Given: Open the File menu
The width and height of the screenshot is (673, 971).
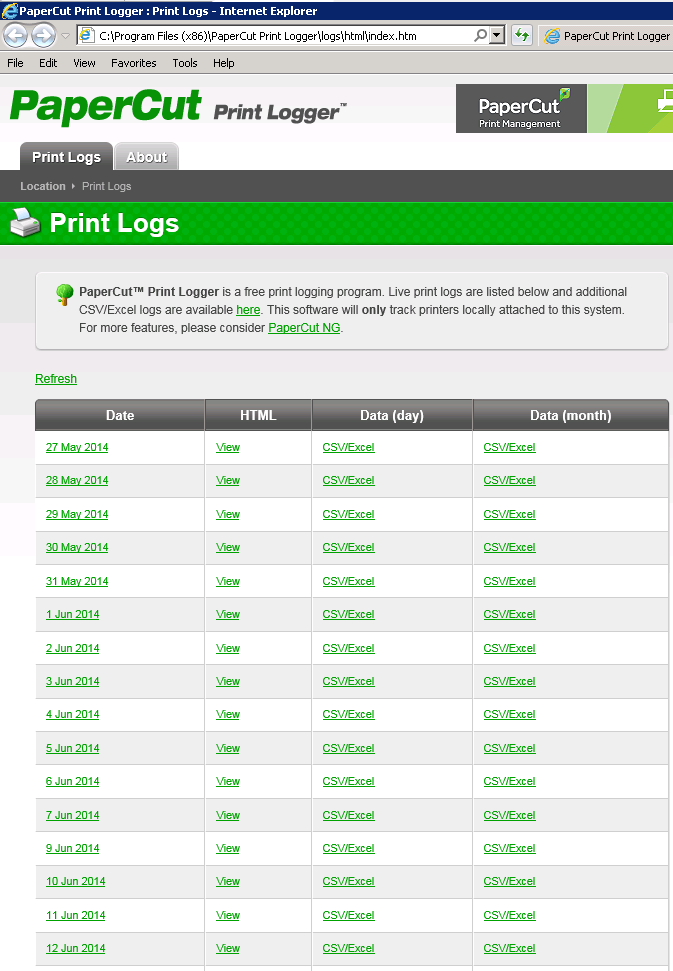Looking at the screenshot, I should click(x=15, y=63).
